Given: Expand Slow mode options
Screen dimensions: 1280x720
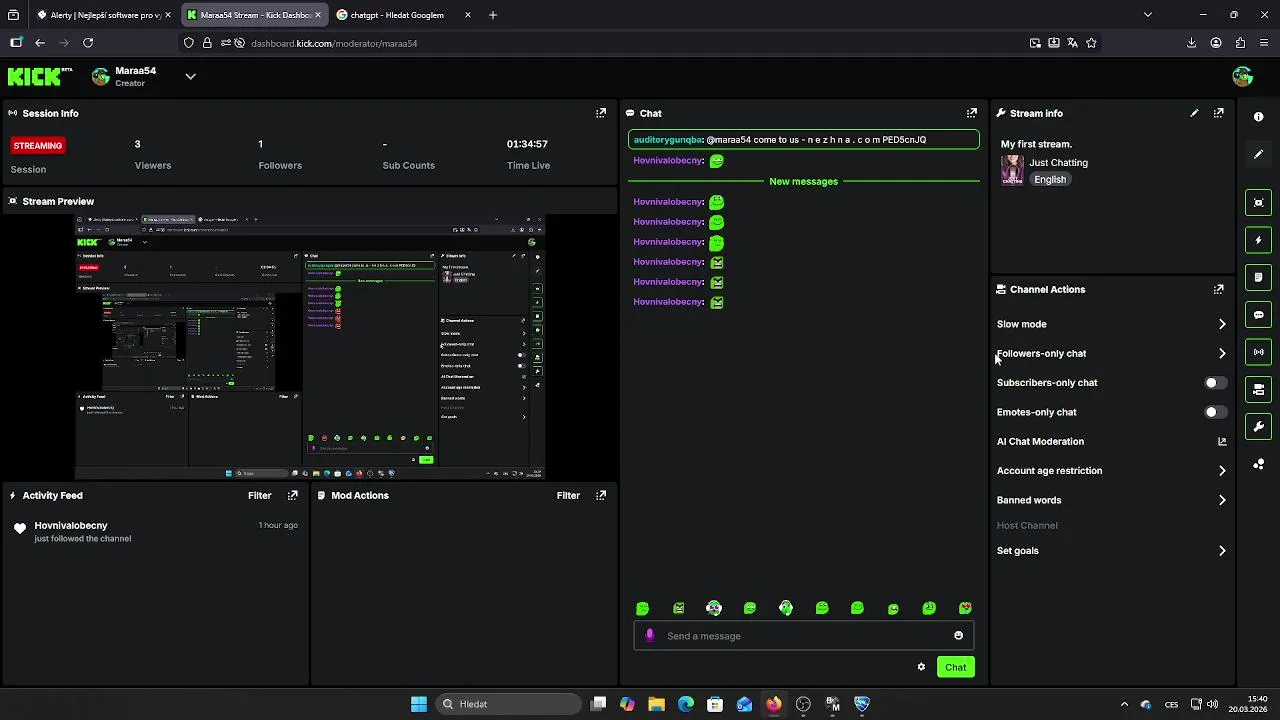Looking at the screenshot, I should point(1222,324).
